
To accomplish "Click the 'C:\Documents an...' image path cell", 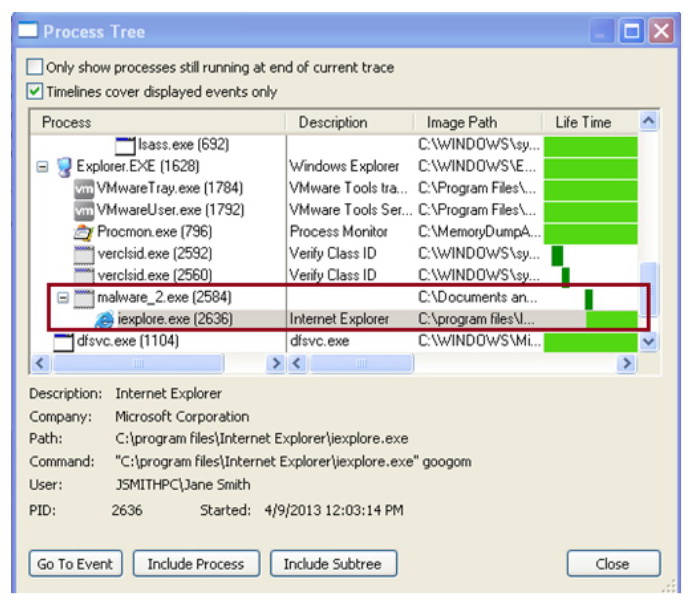I will point(478,298).
